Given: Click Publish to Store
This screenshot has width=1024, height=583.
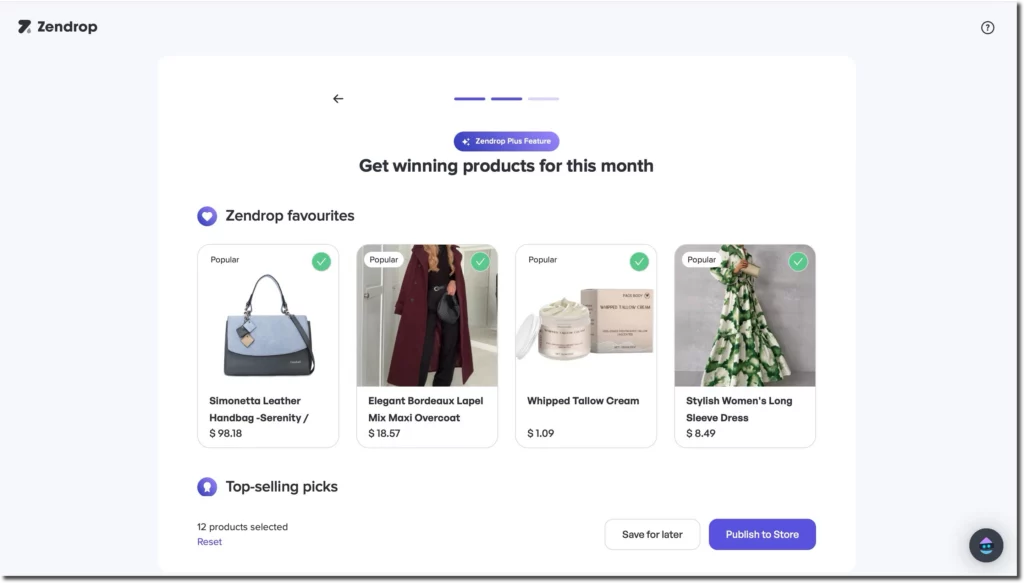Looking at the screenshot, I should (762, 534).
